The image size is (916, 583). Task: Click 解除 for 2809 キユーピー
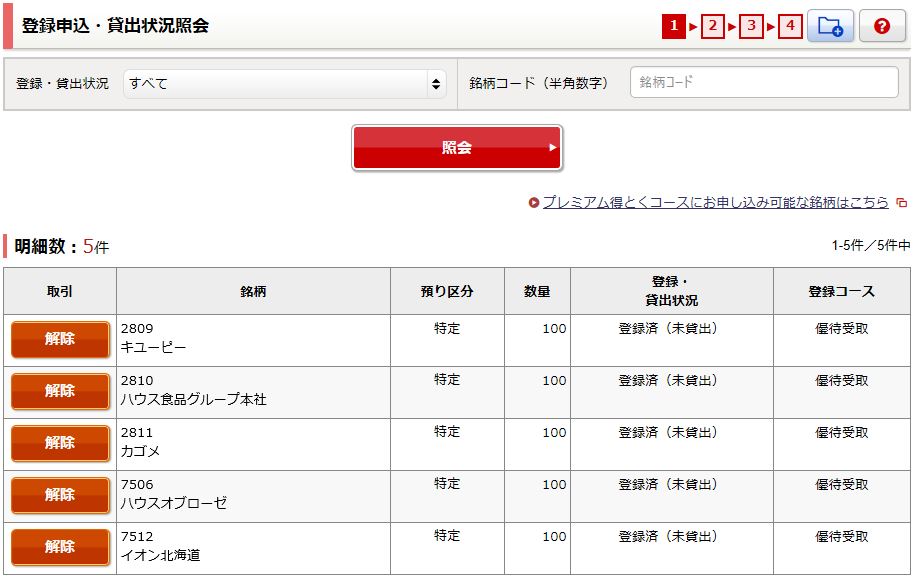point(60,340)
